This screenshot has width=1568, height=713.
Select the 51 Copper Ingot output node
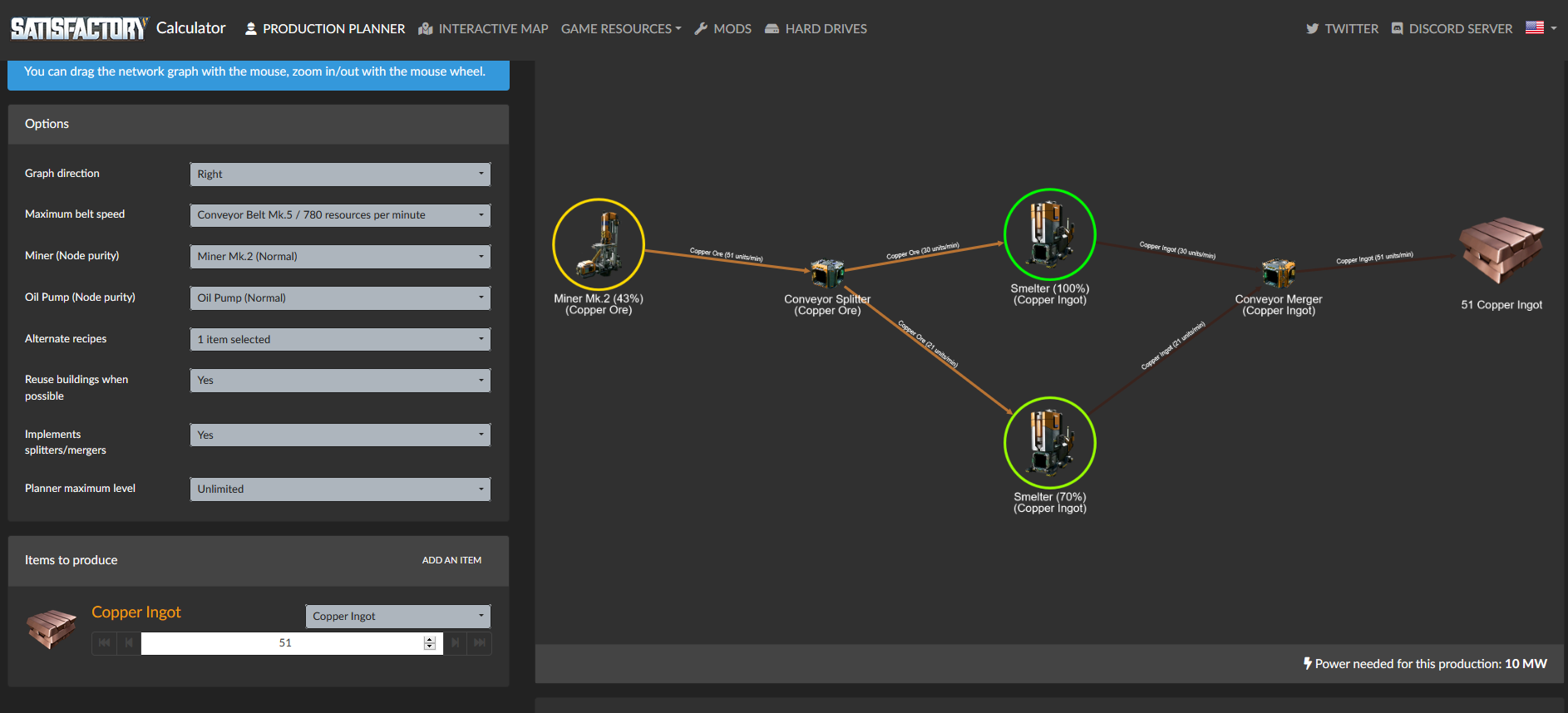coord(1501,251)
